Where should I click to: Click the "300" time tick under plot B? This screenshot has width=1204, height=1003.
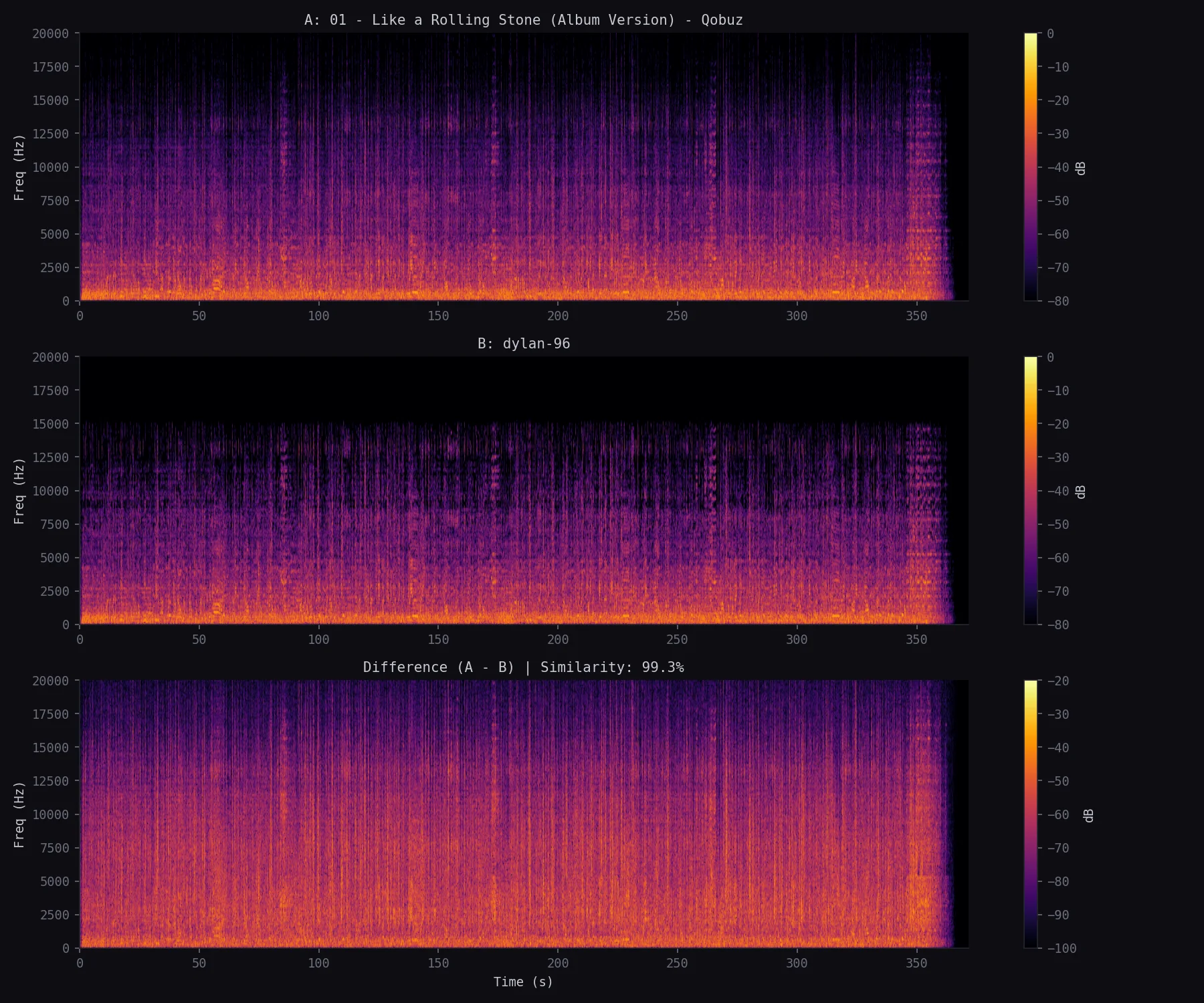[797, 639]
